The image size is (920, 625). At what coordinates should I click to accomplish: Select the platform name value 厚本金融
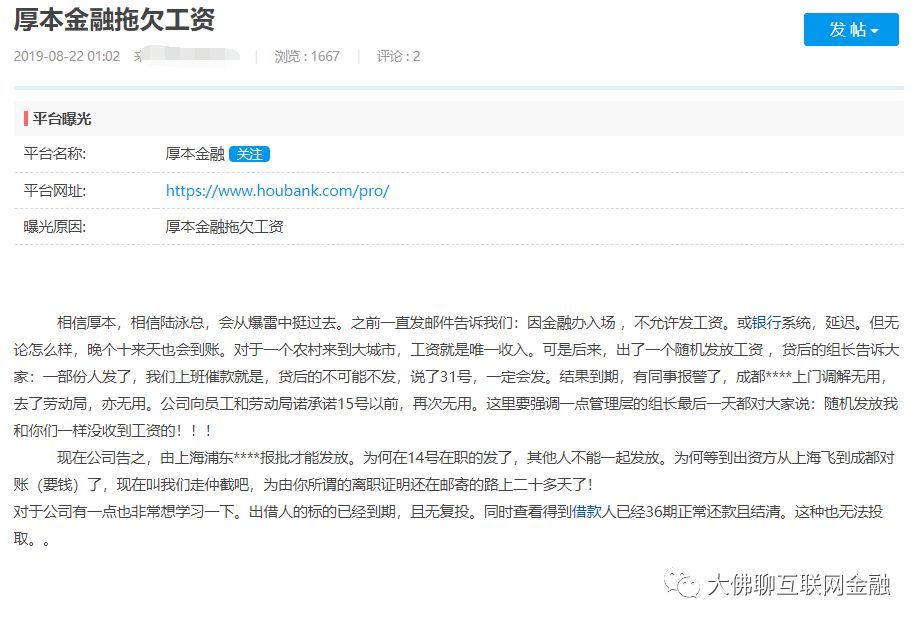[x=195, y=154]
